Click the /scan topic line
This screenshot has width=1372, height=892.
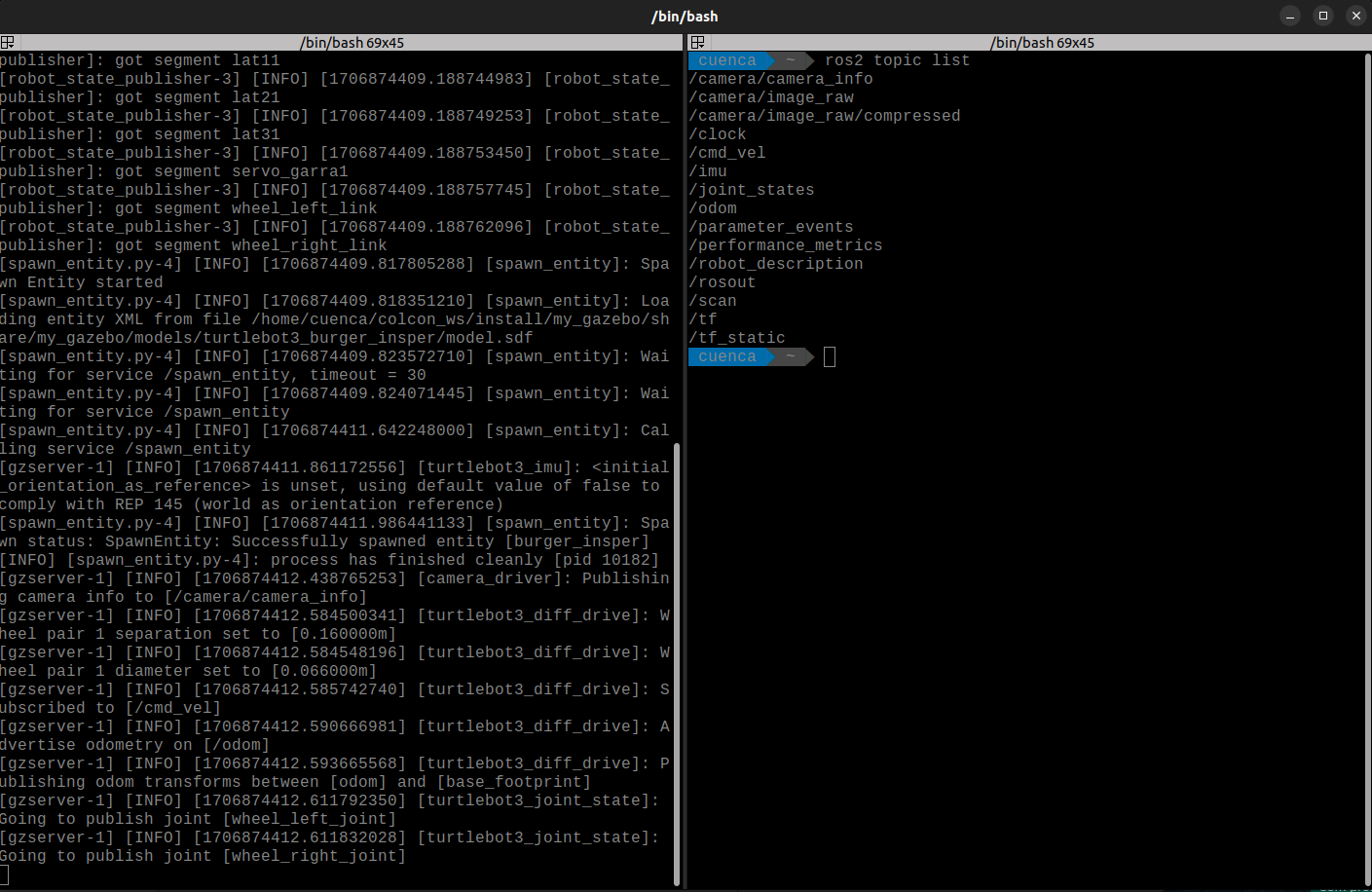(713, 301)
